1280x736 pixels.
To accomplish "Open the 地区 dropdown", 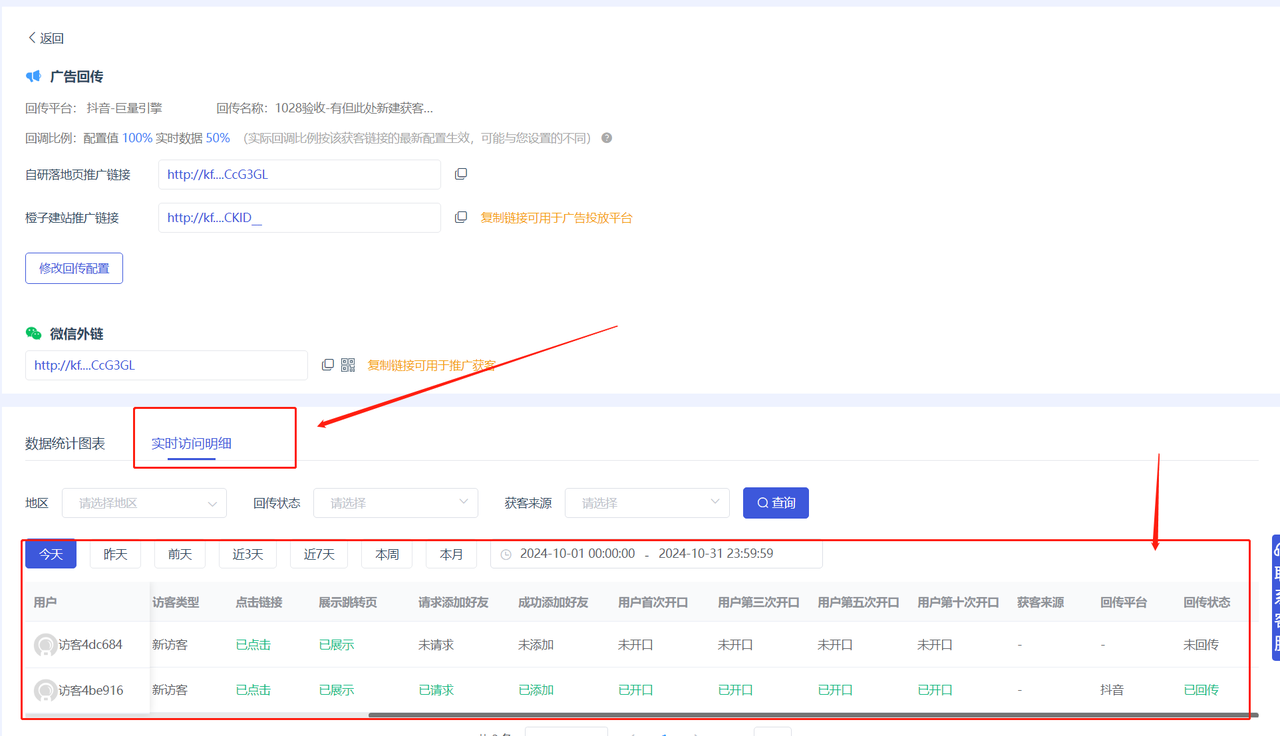I will click(144, 503).
